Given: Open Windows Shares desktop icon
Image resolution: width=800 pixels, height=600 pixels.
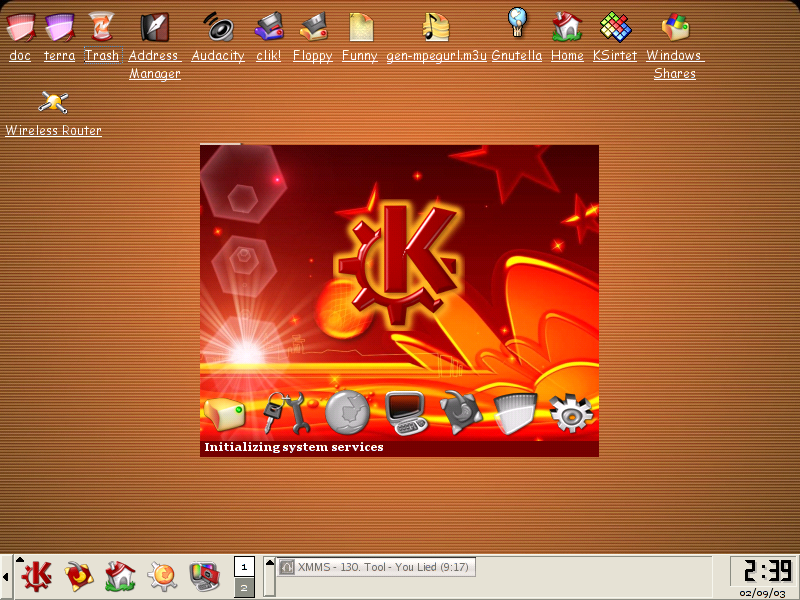Looking at the screenshot, I should pos(675,28).
